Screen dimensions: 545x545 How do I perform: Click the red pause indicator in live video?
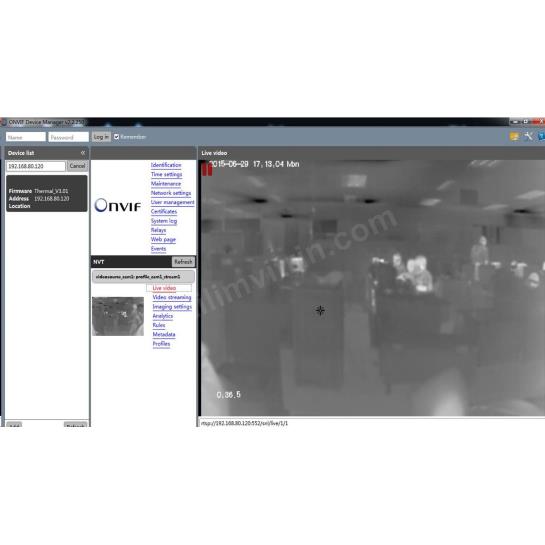(x=207, y=169)
